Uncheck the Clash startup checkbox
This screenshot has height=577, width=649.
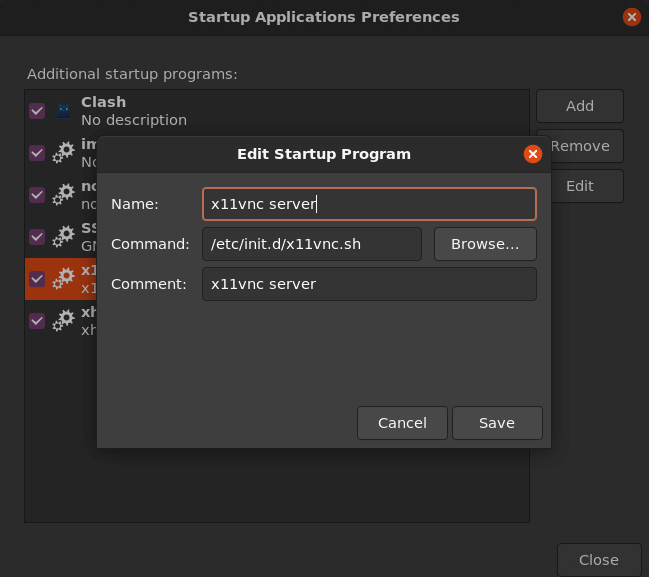pos(37,111)
